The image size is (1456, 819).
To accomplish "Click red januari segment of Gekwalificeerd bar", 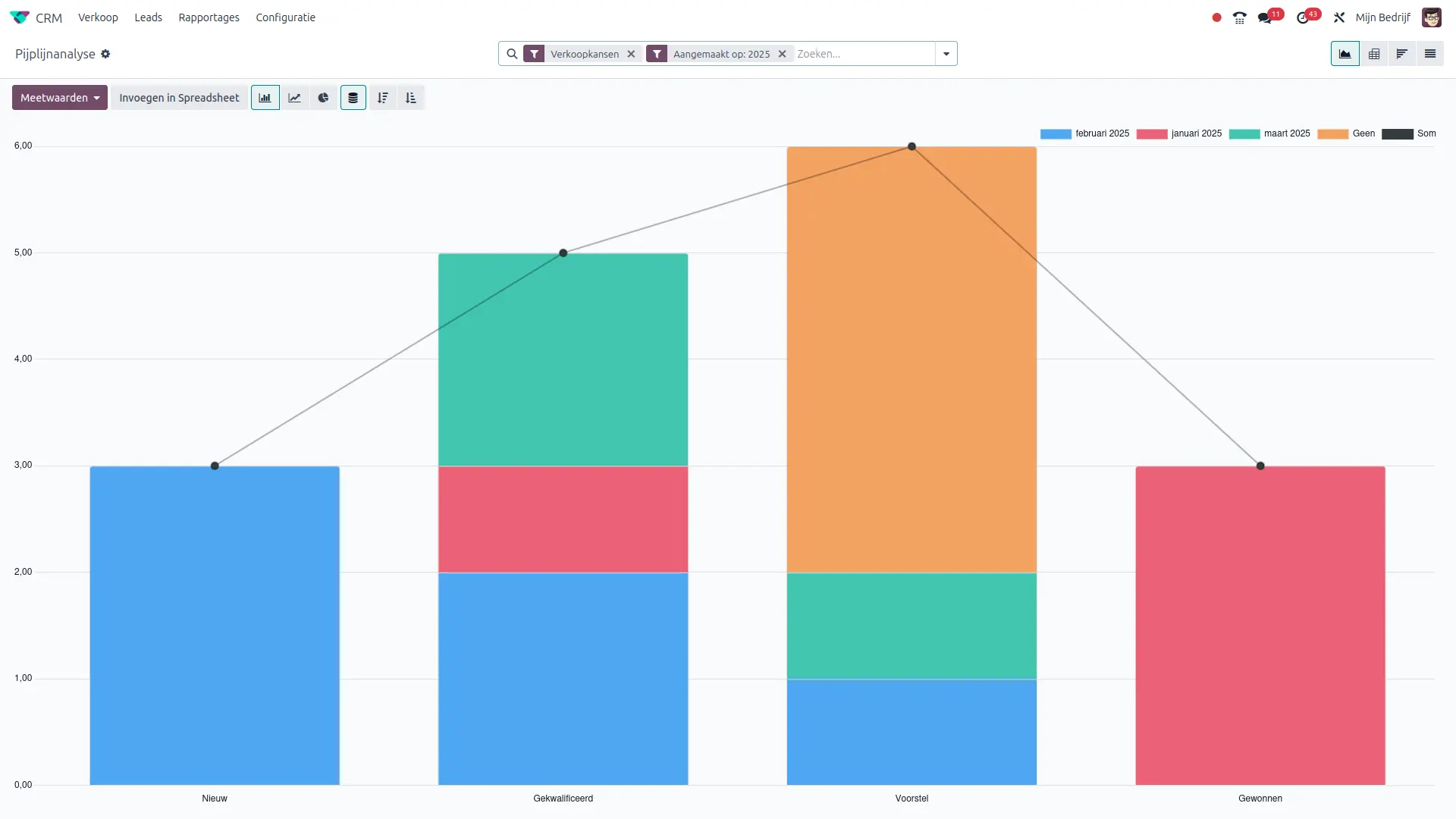I will (x=563, y=519).
